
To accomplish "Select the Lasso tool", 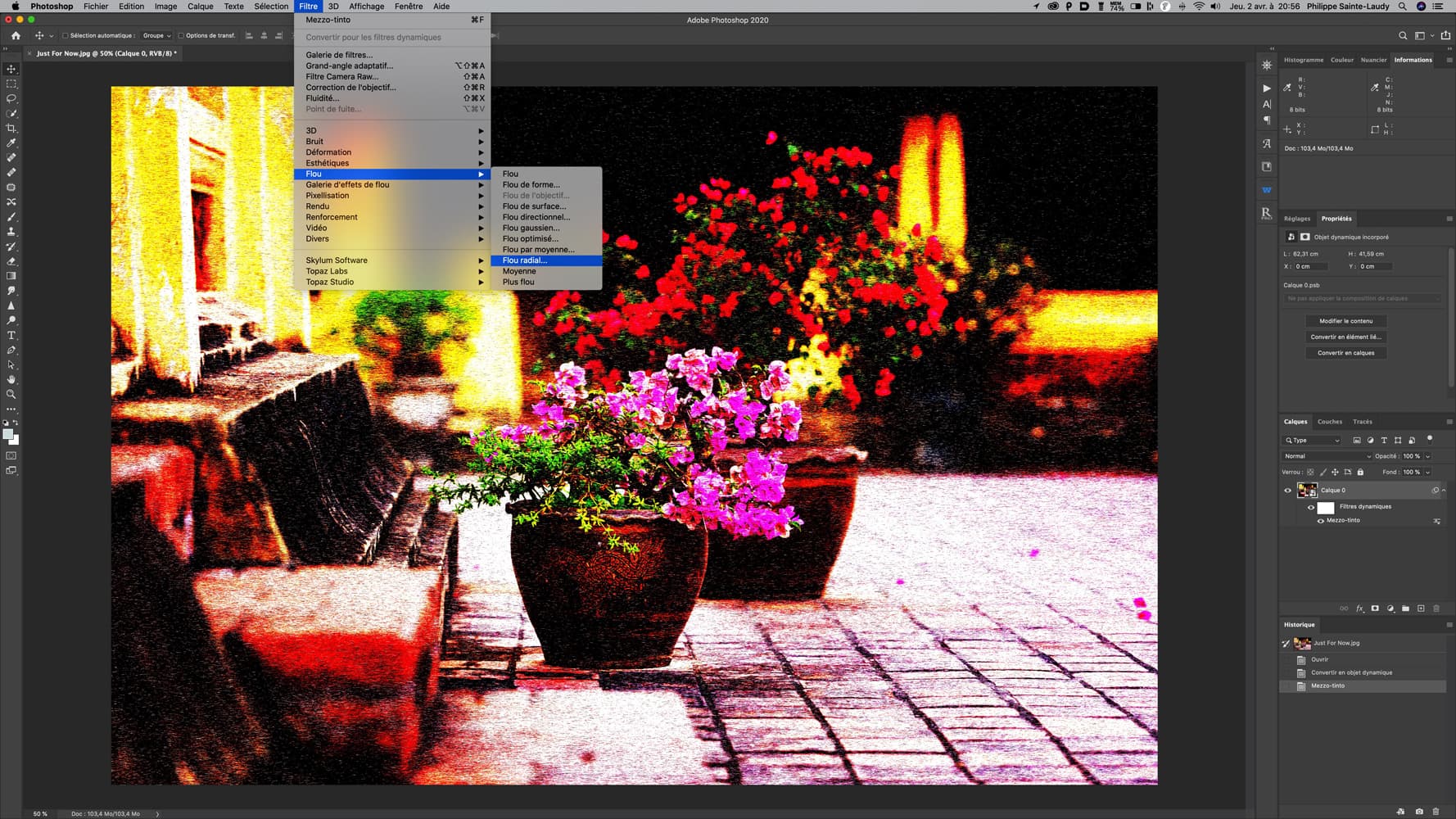I will tap(11, 98).
